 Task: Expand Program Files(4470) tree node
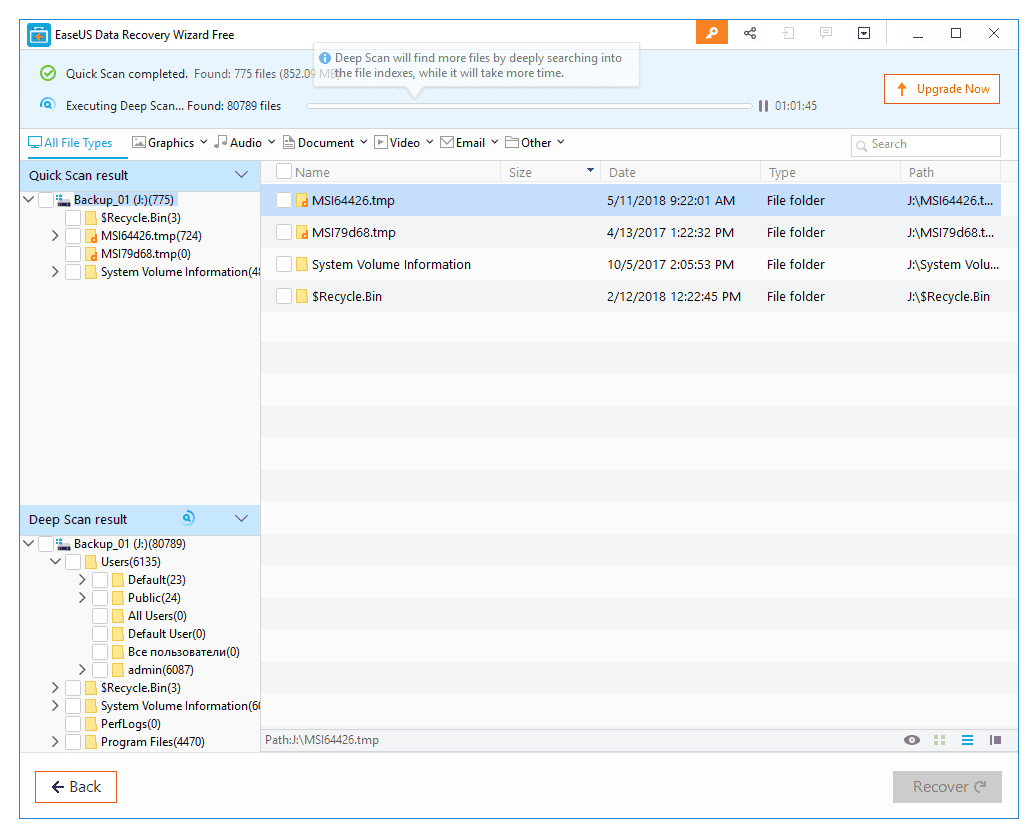pos(55,742)
